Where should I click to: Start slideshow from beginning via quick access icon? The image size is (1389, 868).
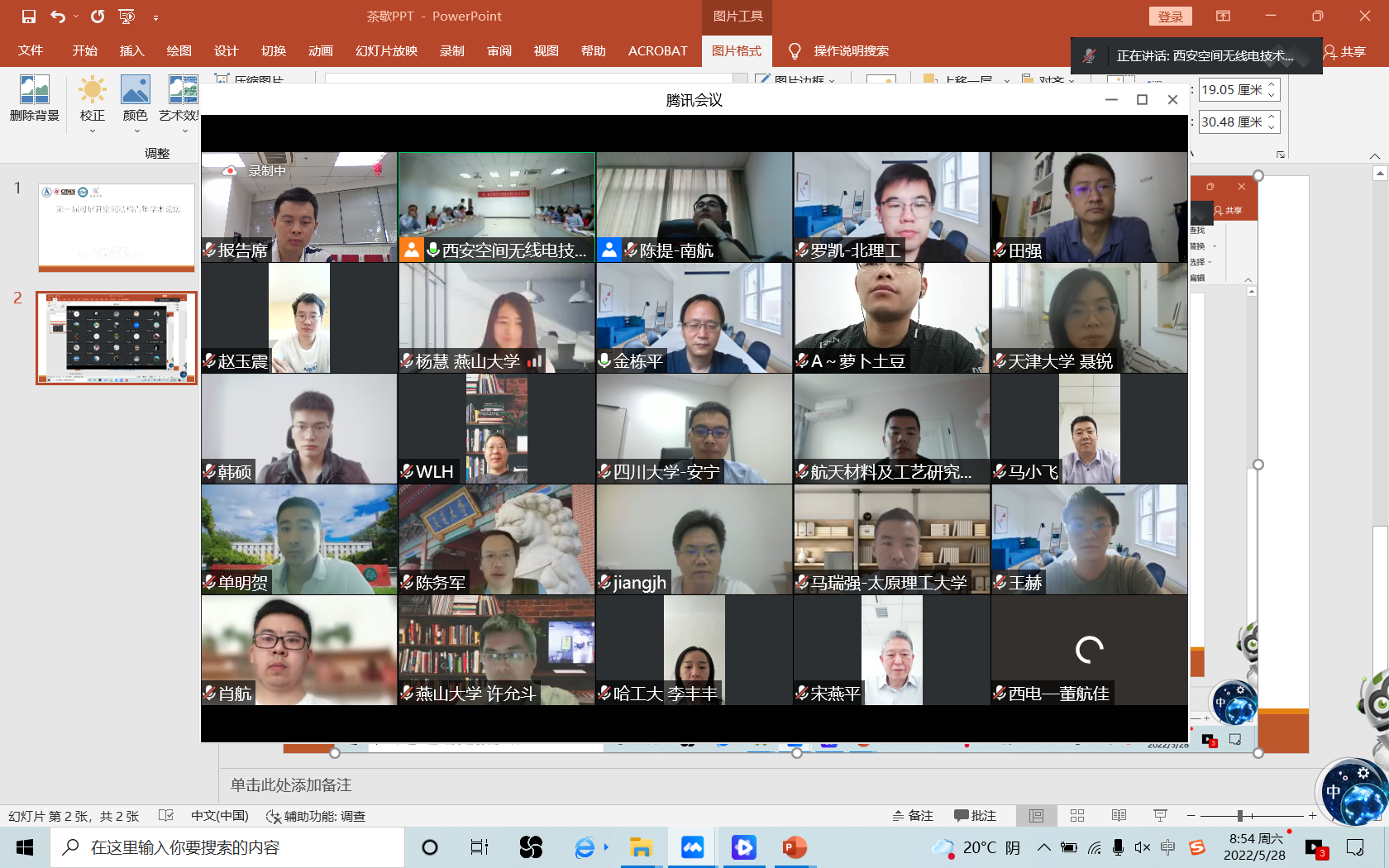126,17
